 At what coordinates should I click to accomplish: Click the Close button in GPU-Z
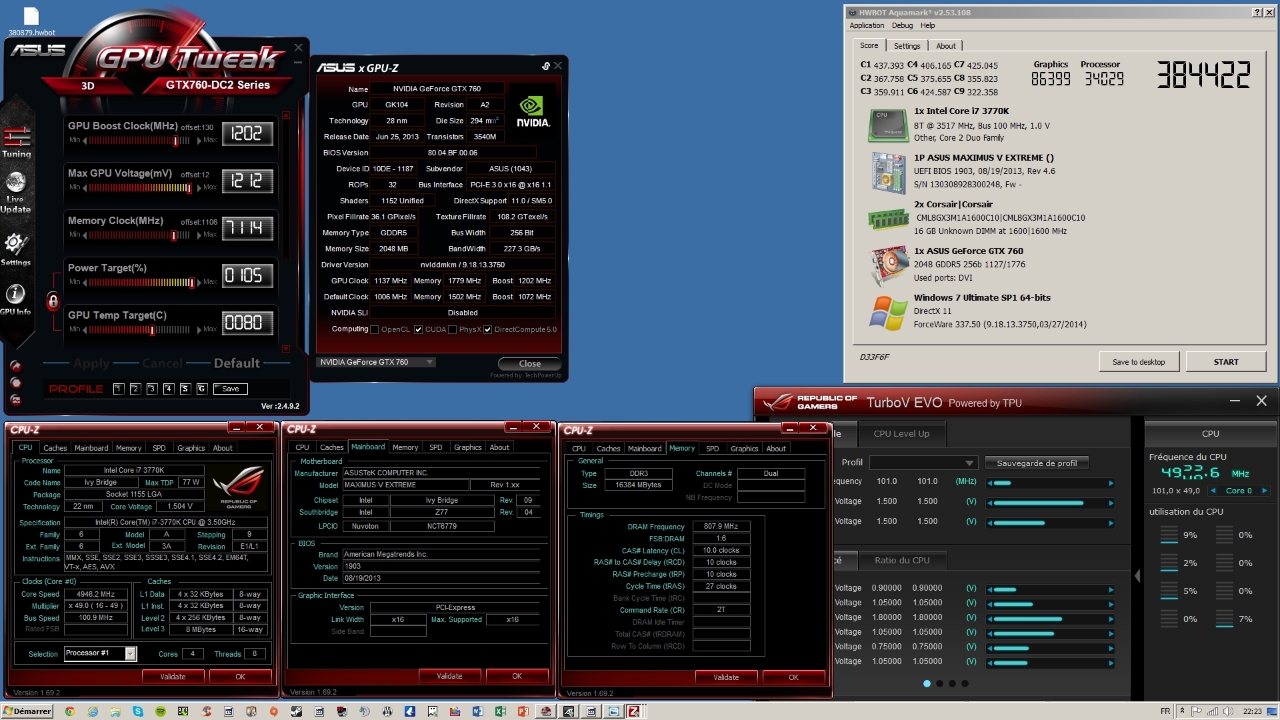tap(530, 363)
